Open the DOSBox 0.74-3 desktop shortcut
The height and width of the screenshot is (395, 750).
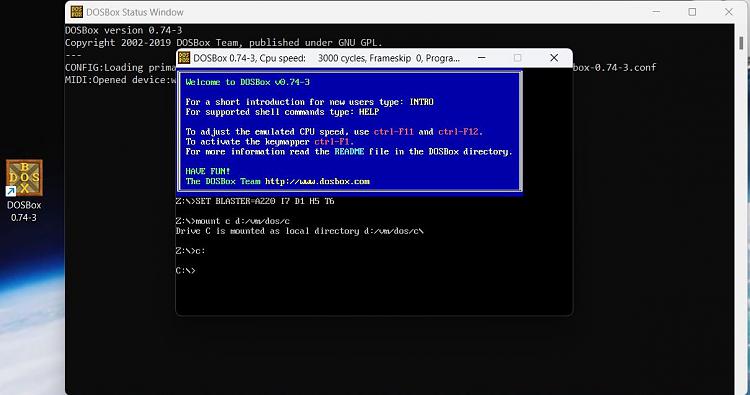pyautogui.click(x=24, y=190)
